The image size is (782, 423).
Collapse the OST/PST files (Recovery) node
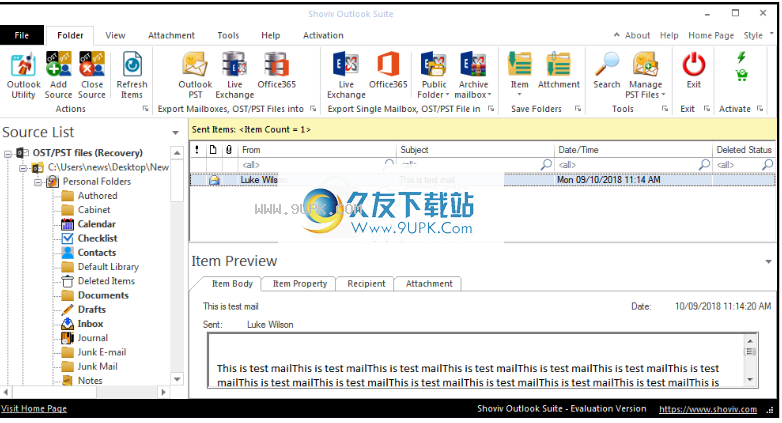8,154
